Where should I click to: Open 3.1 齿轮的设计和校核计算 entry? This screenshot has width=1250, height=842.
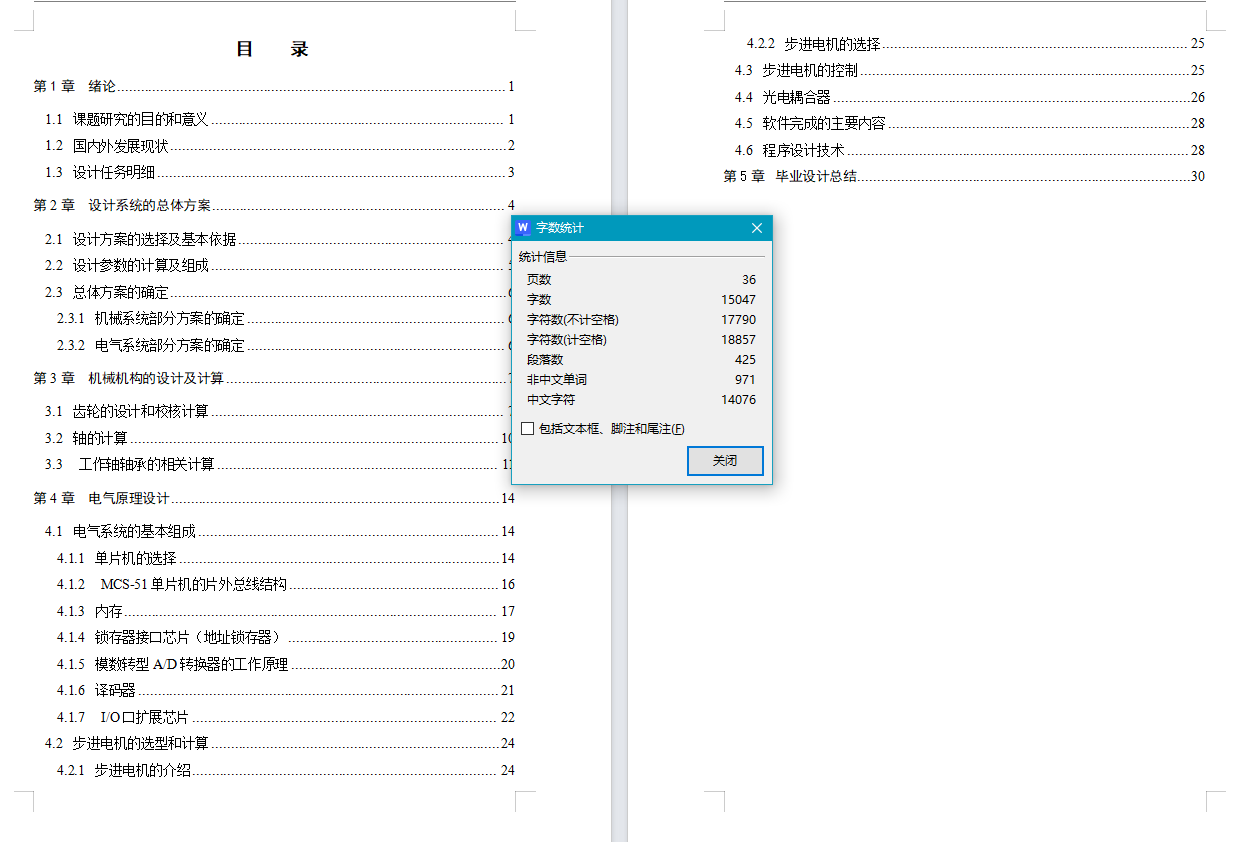click(280, 411)
